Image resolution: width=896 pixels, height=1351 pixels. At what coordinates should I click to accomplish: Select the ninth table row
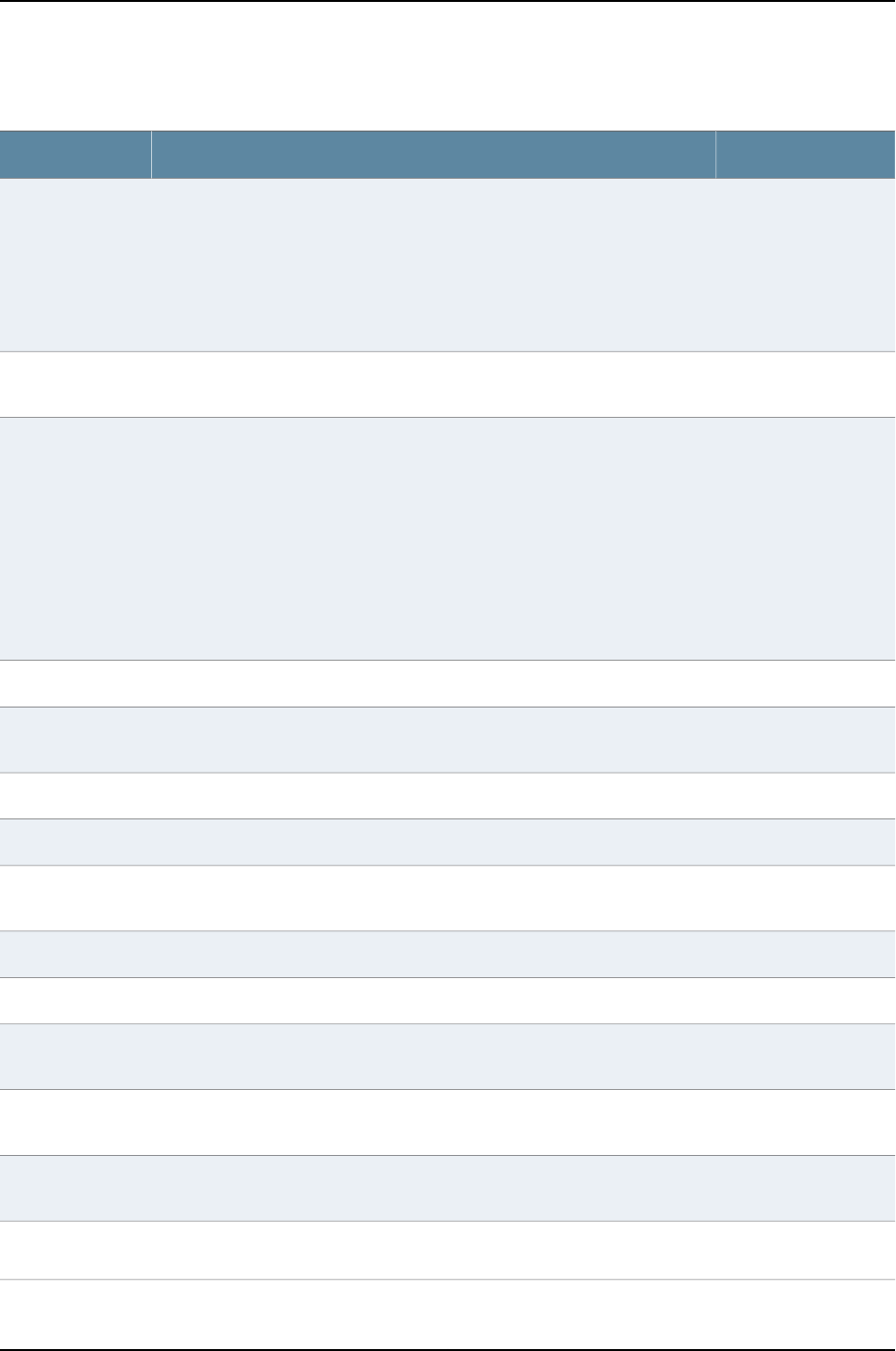[x=448, y=954]
